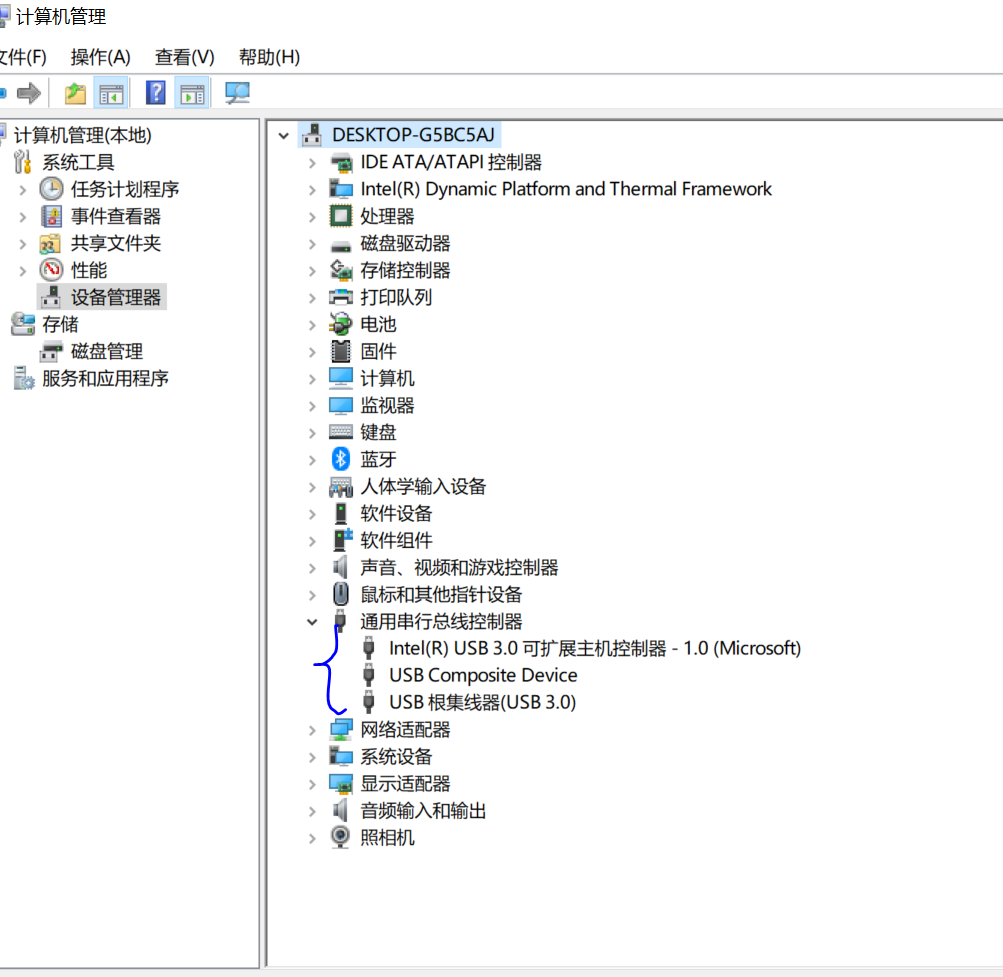The width and height of the screenshot is (1003, 977).
Task: Expand the 音频输入和输出 category arrow
Action: (x=312, y=811)
